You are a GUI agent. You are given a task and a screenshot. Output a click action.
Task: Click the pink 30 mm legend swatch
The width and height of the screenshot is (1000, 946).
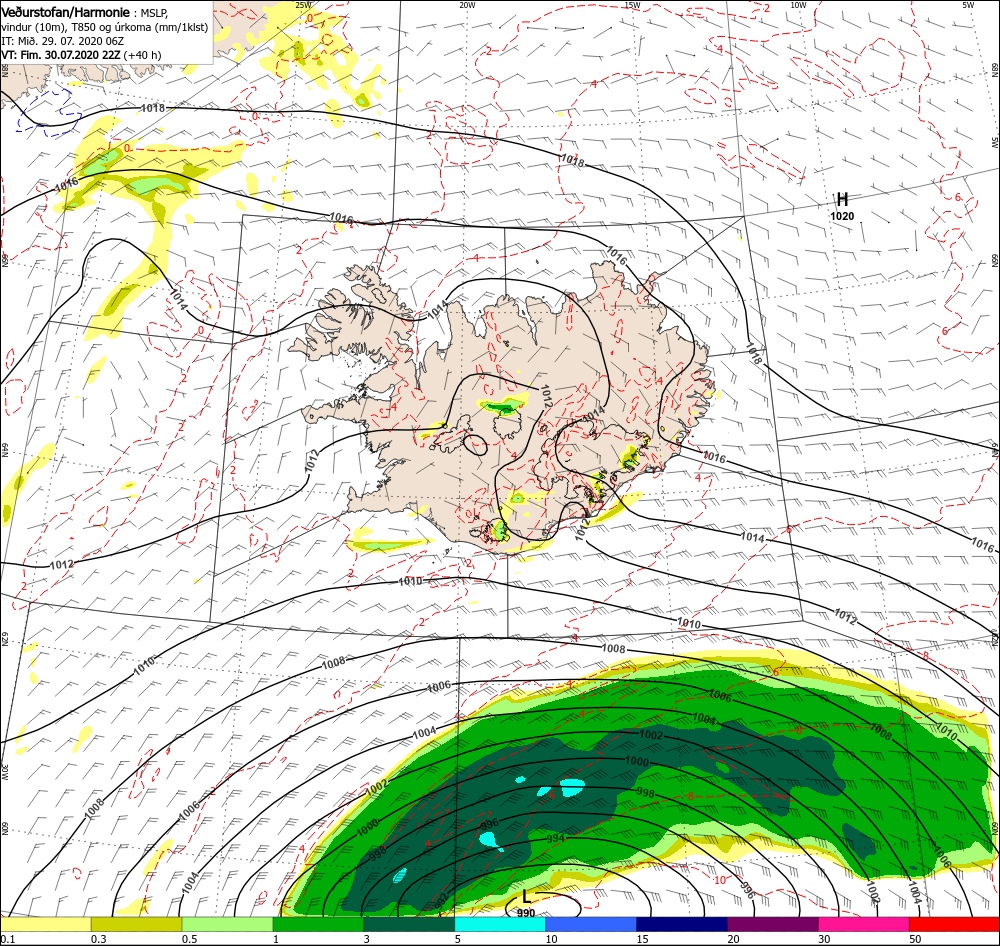click(864, 924)
